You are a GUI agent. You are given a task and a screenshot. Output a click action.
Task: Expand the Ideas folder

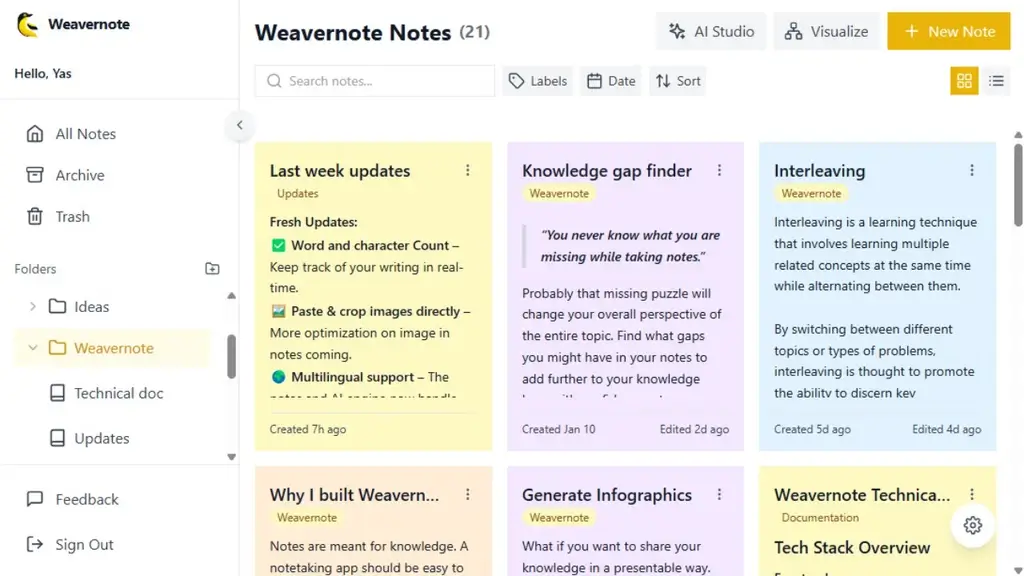click(x=33, y=307)
